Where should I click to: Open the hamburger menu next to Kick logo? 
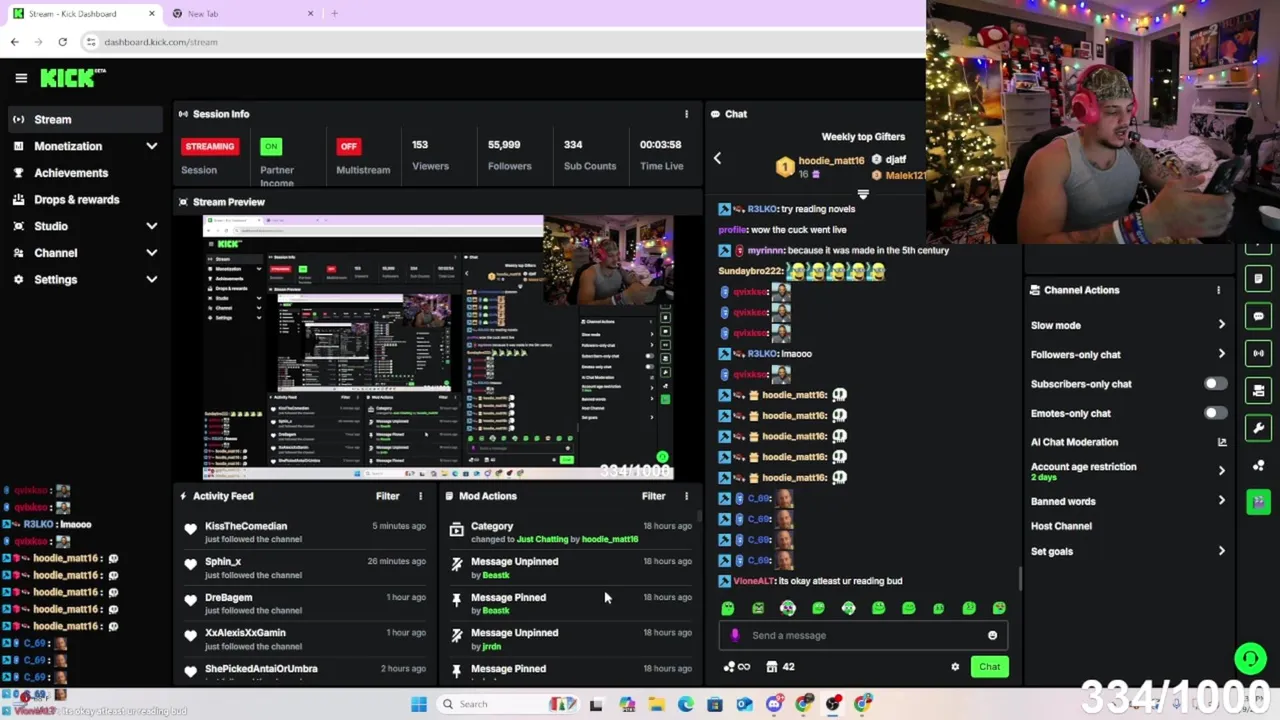click(x=21, y=78)
